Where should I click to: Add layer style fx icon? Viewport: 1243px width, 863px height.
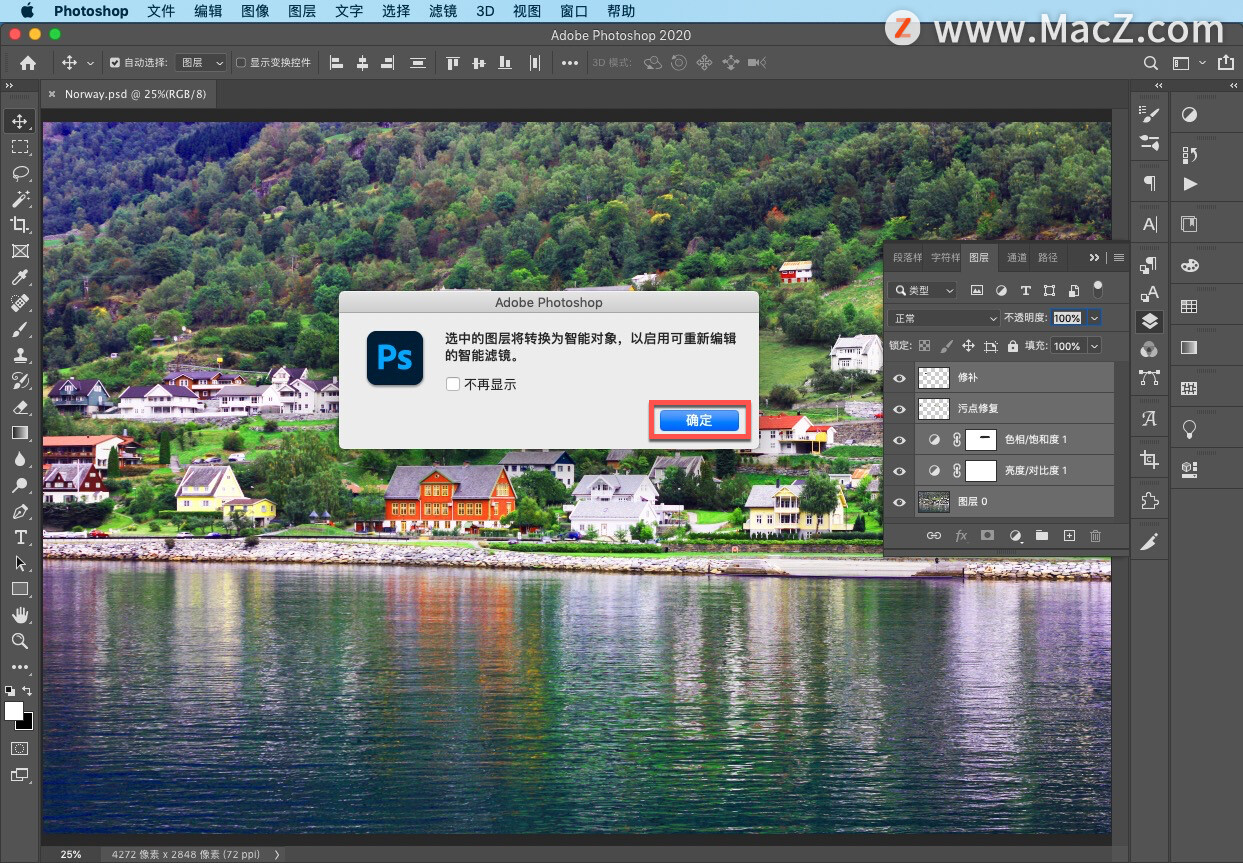(x=961, y=536)
